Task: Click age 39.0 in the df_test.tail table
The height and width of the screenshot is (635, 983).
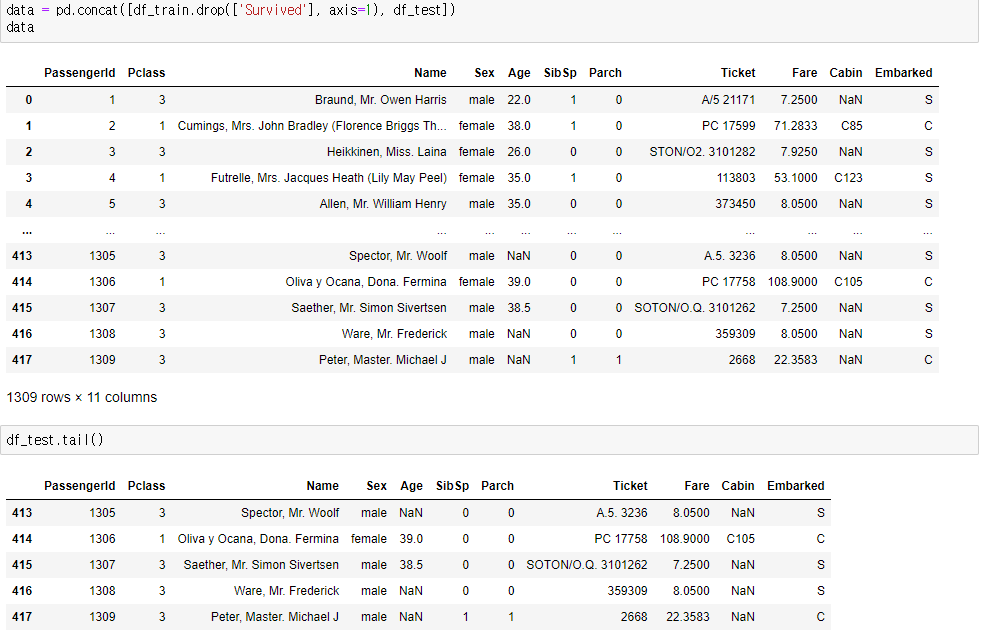Action: pyautogui.click(x=411, y=539)
